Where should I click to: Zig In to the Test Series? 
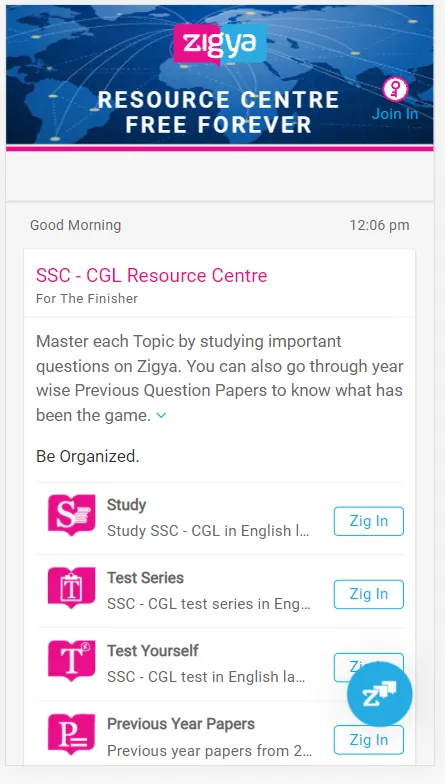pyautogui.click(x=368, y=594)
